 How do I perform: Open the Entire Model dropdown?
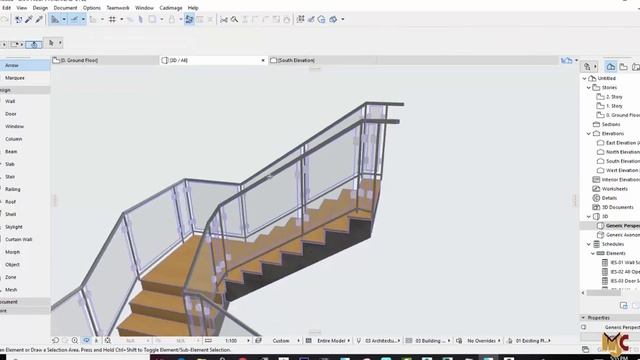[333, 340]
